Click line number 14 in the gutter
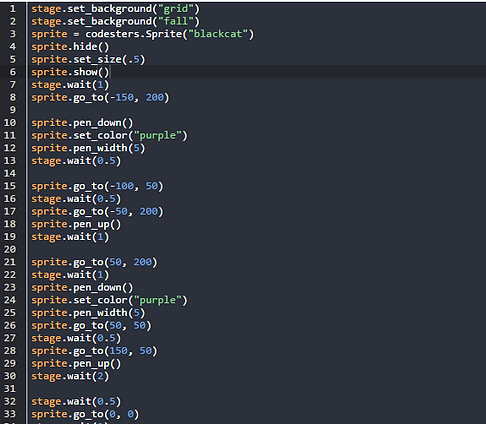The height and width of the screenshot is (424, 486). (10, 173)
